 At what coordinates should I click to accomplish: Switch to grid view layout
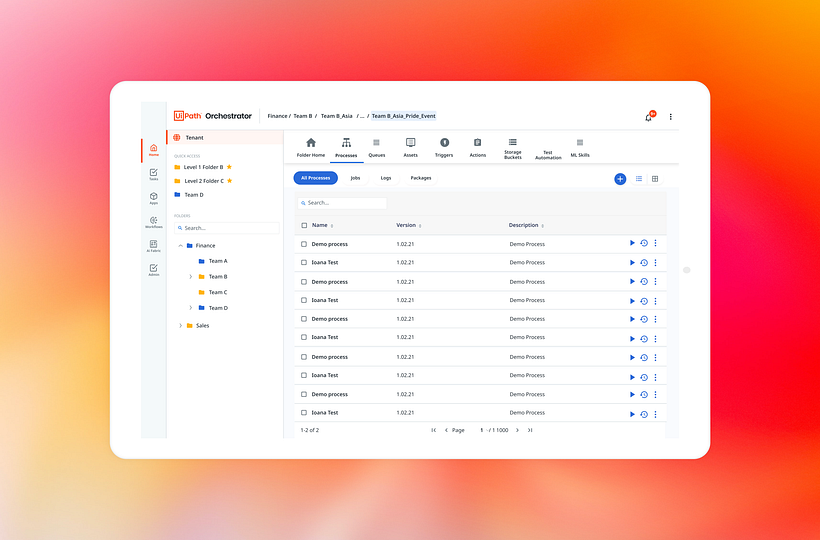[655, 179]
